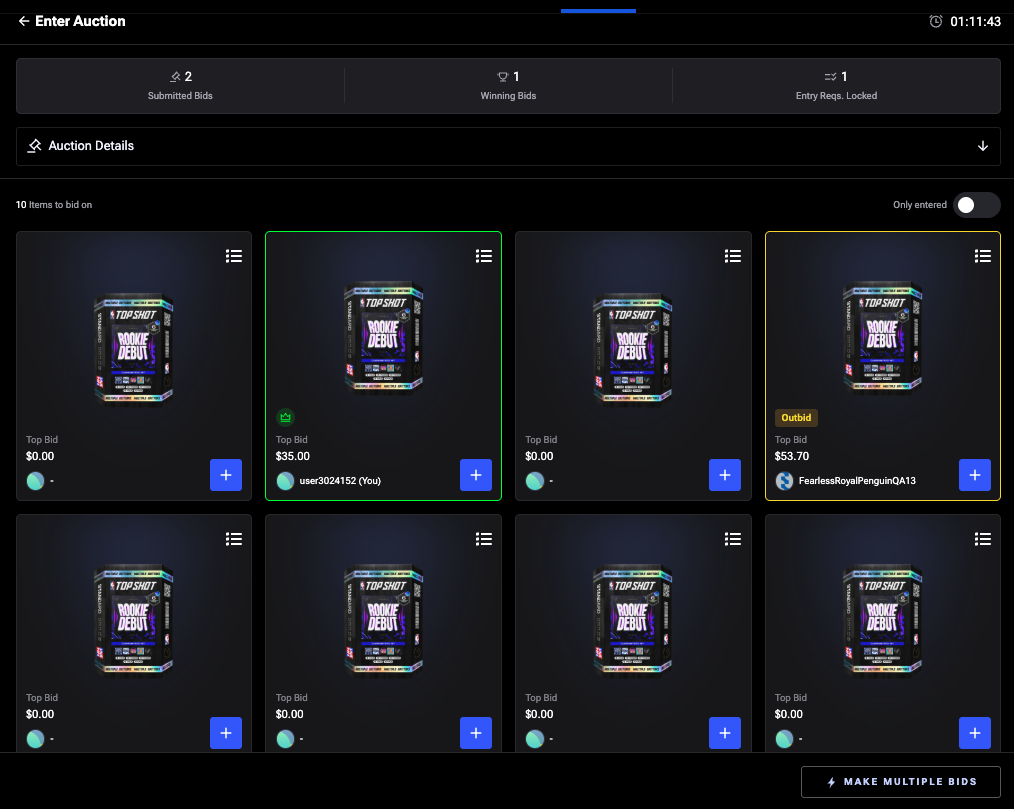
Task: Click the "$53.70" top bid amount
Action: [x=792, y=457]
